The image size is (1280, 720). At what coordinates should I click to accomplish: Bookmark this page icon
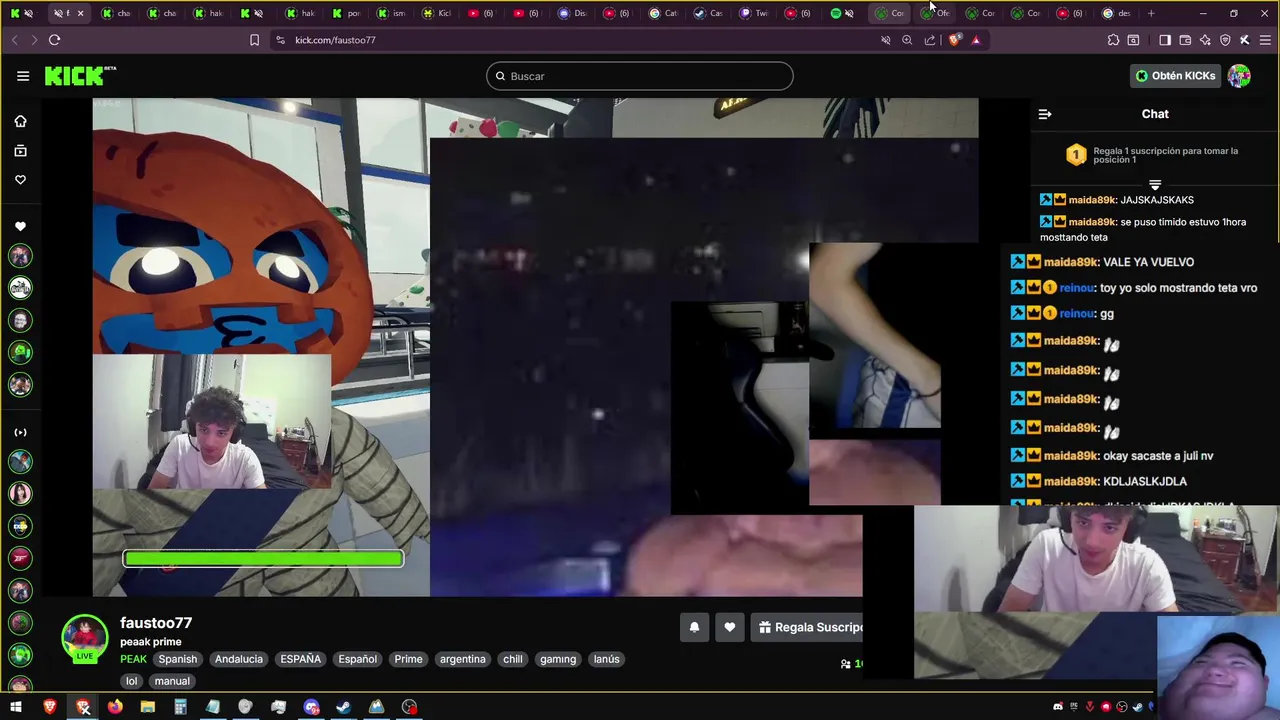point(254,40)
